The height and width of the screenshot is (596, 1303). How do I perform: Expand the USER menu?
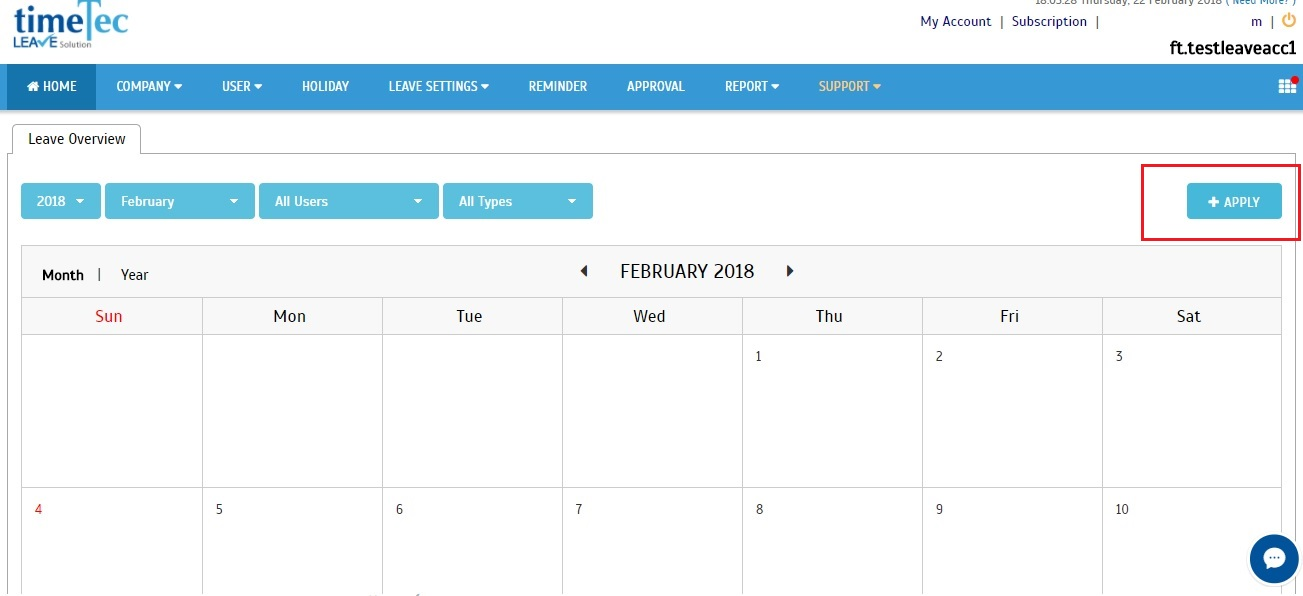pos(242,87)
